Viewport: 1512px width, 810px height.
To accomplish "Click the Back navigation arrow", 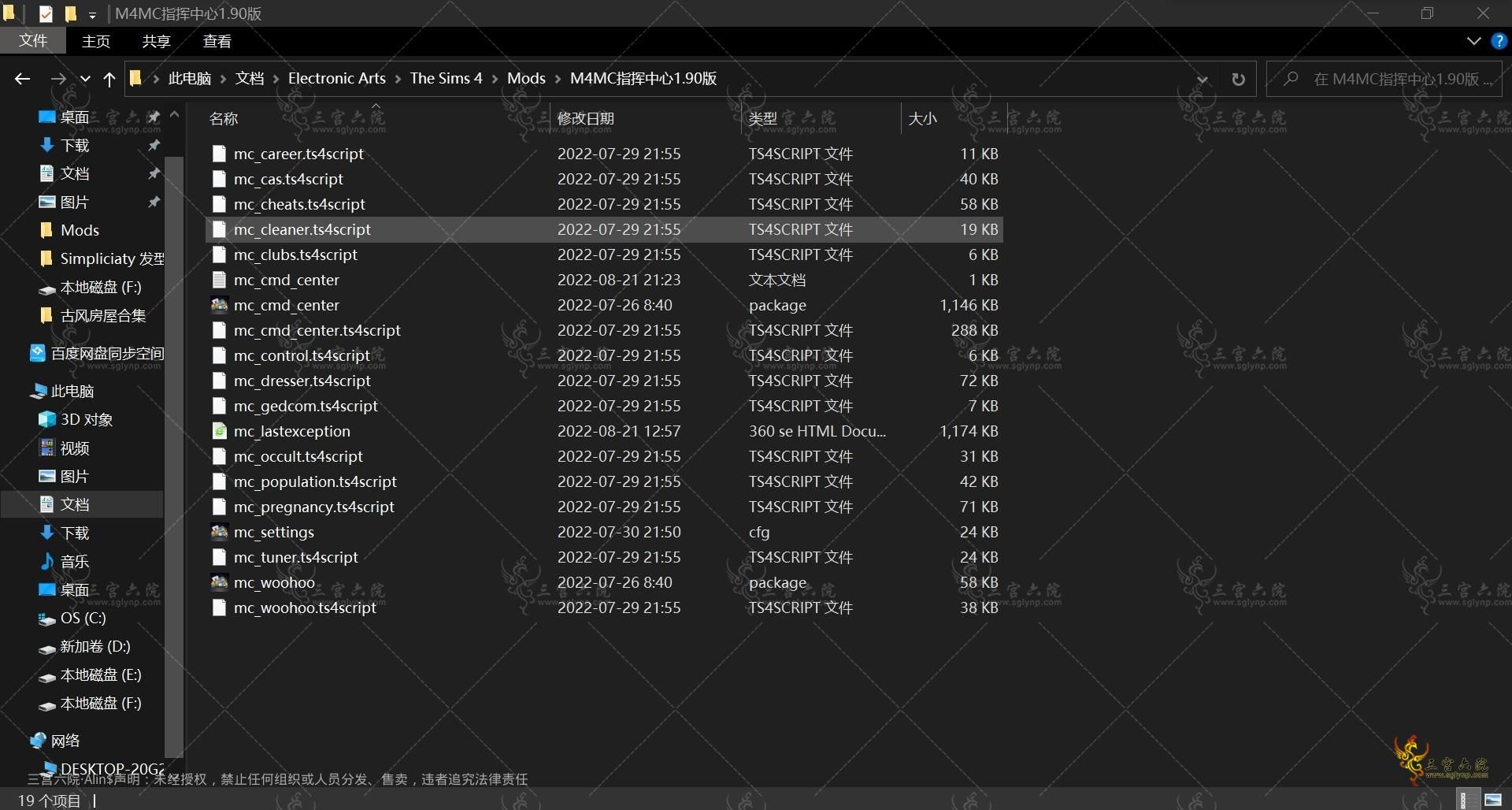I will tap(22, 79).
